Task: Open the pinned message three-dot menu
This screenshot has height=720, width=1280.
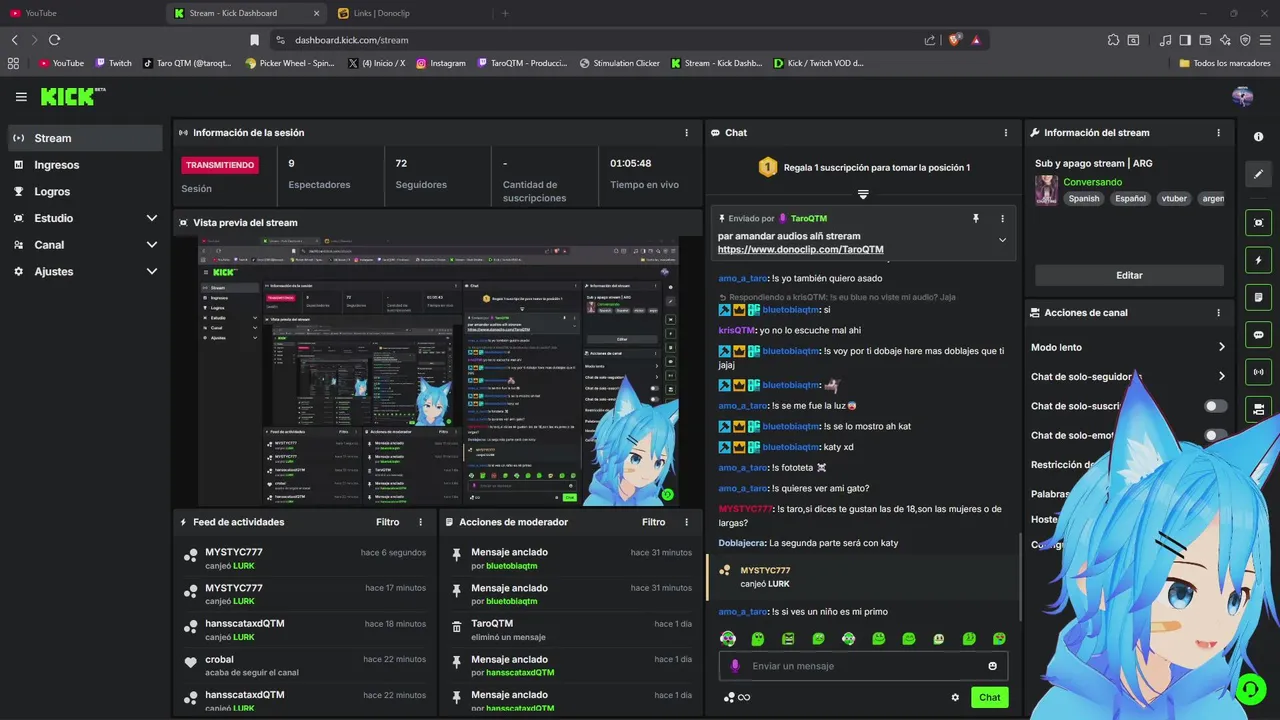Action: 1002,218
